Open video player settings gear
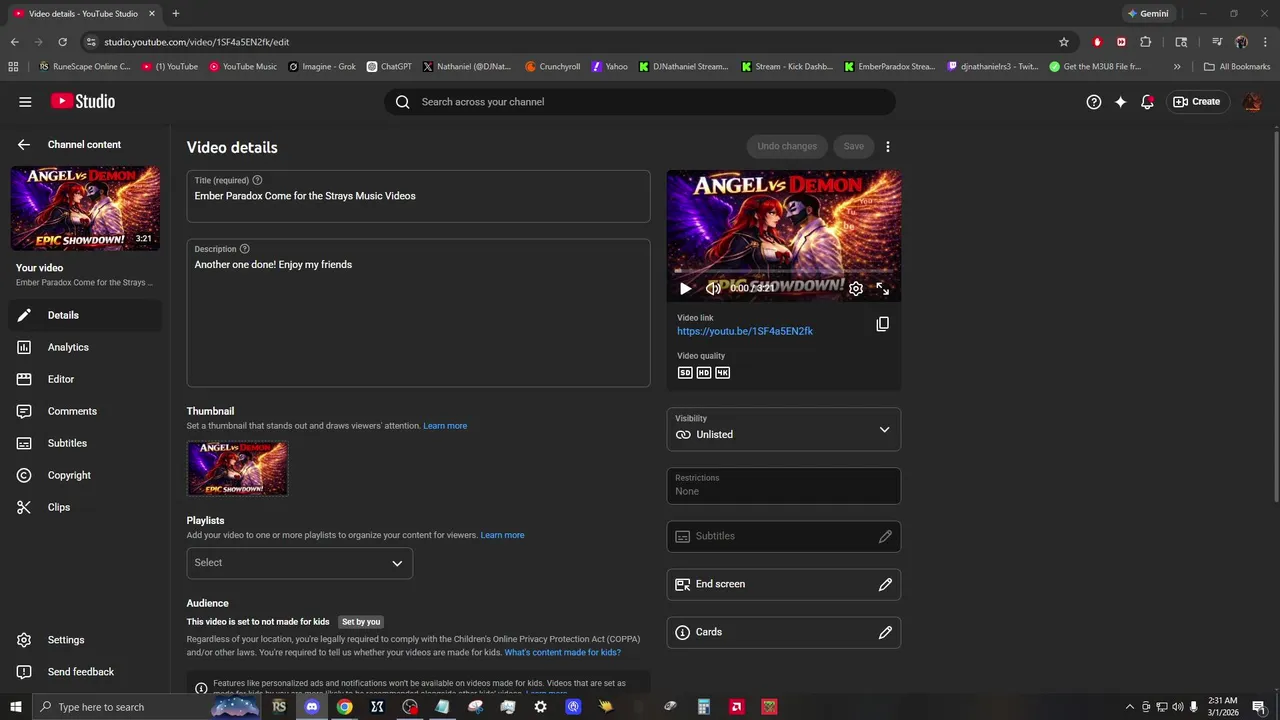This screenshot has height=720, width=1280. 856,289
